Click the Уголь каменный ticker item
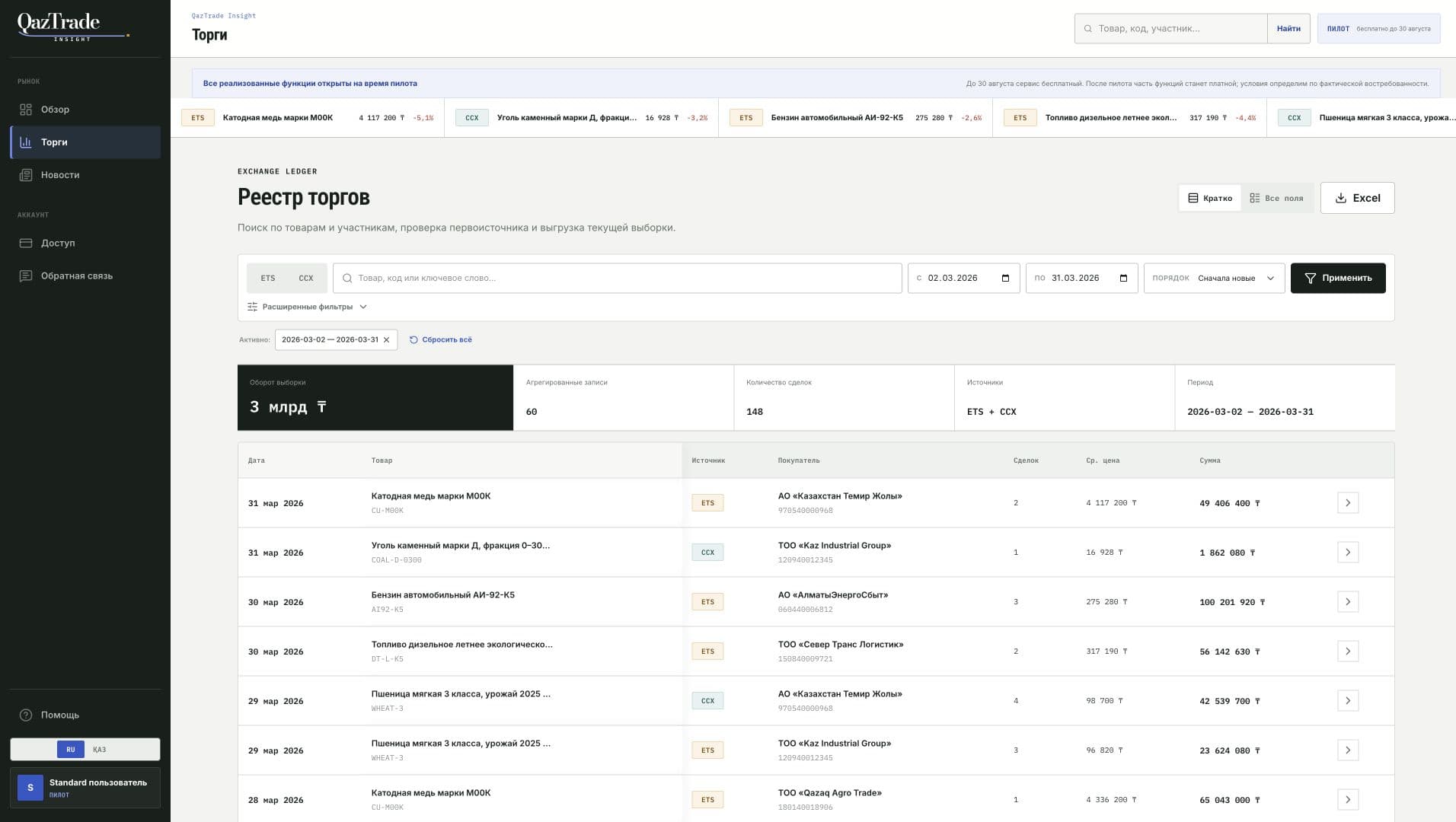The width and height of the screenshot is (1456, 822). [581, 118]
